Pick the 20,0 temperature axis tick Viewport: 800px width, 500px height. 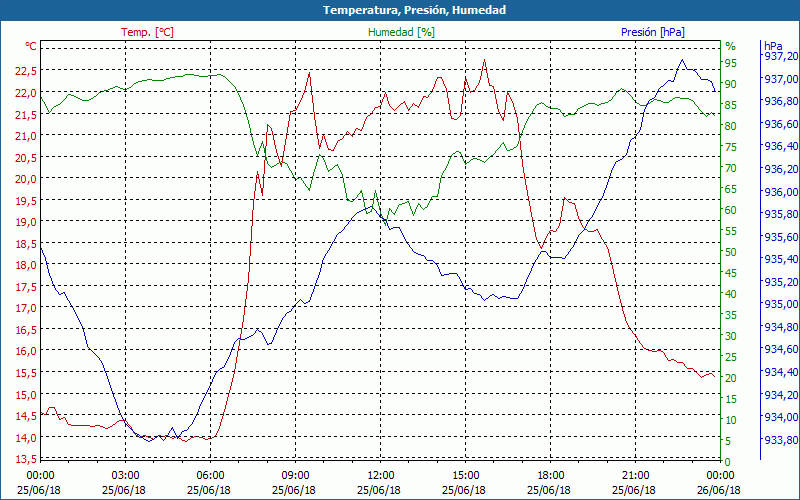pos(26,179)
